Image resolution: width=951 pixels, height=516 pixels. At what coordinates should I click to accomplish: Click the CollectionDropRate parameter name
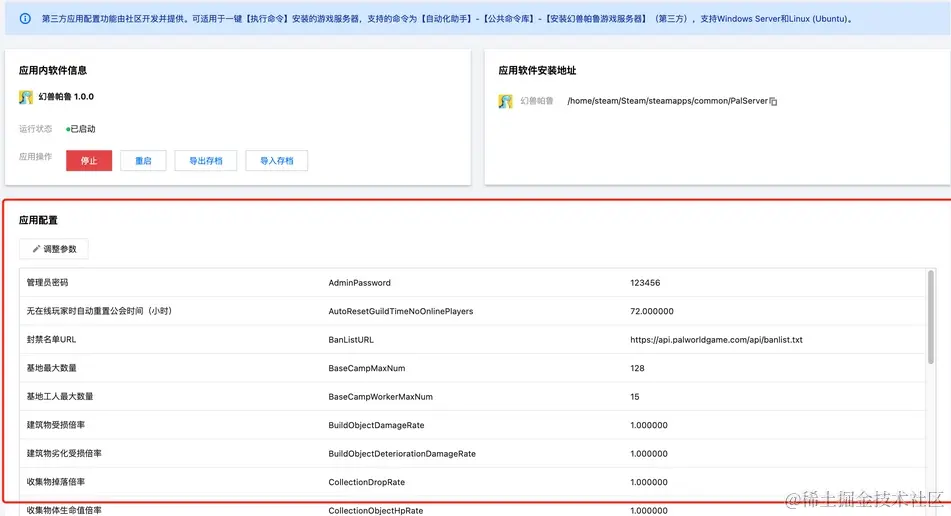(x=367, y=483)
